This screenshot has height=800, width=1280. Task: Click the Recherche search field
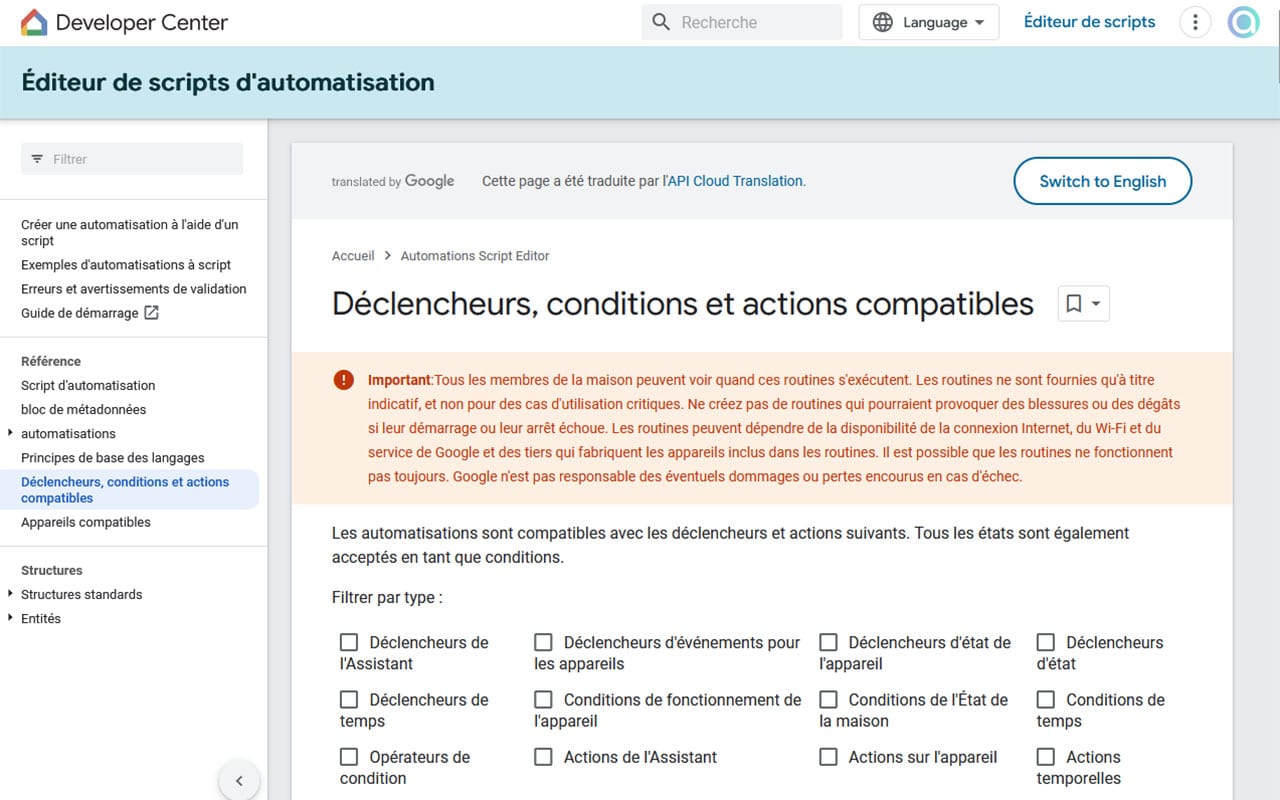coord(742,22)
